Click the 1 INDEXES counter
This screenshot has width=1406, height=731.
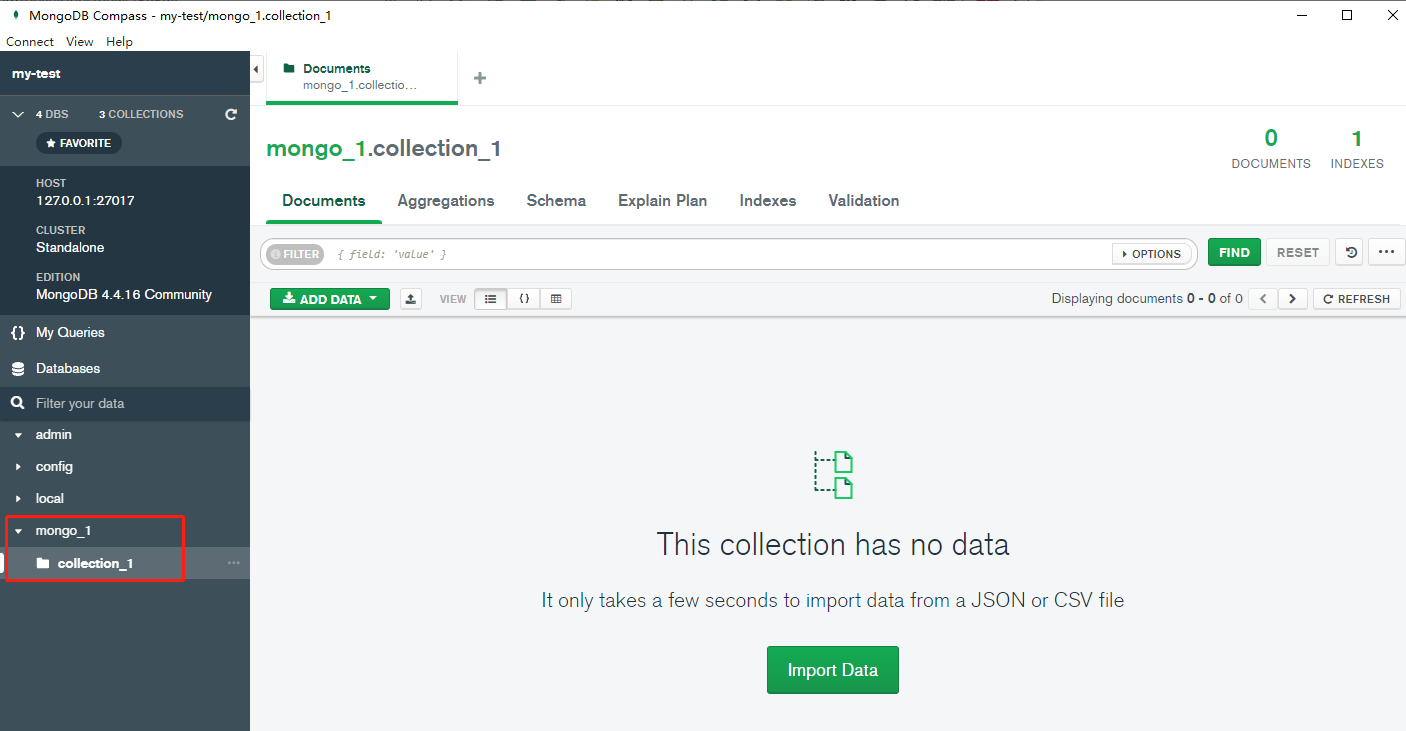point(1357,149)
